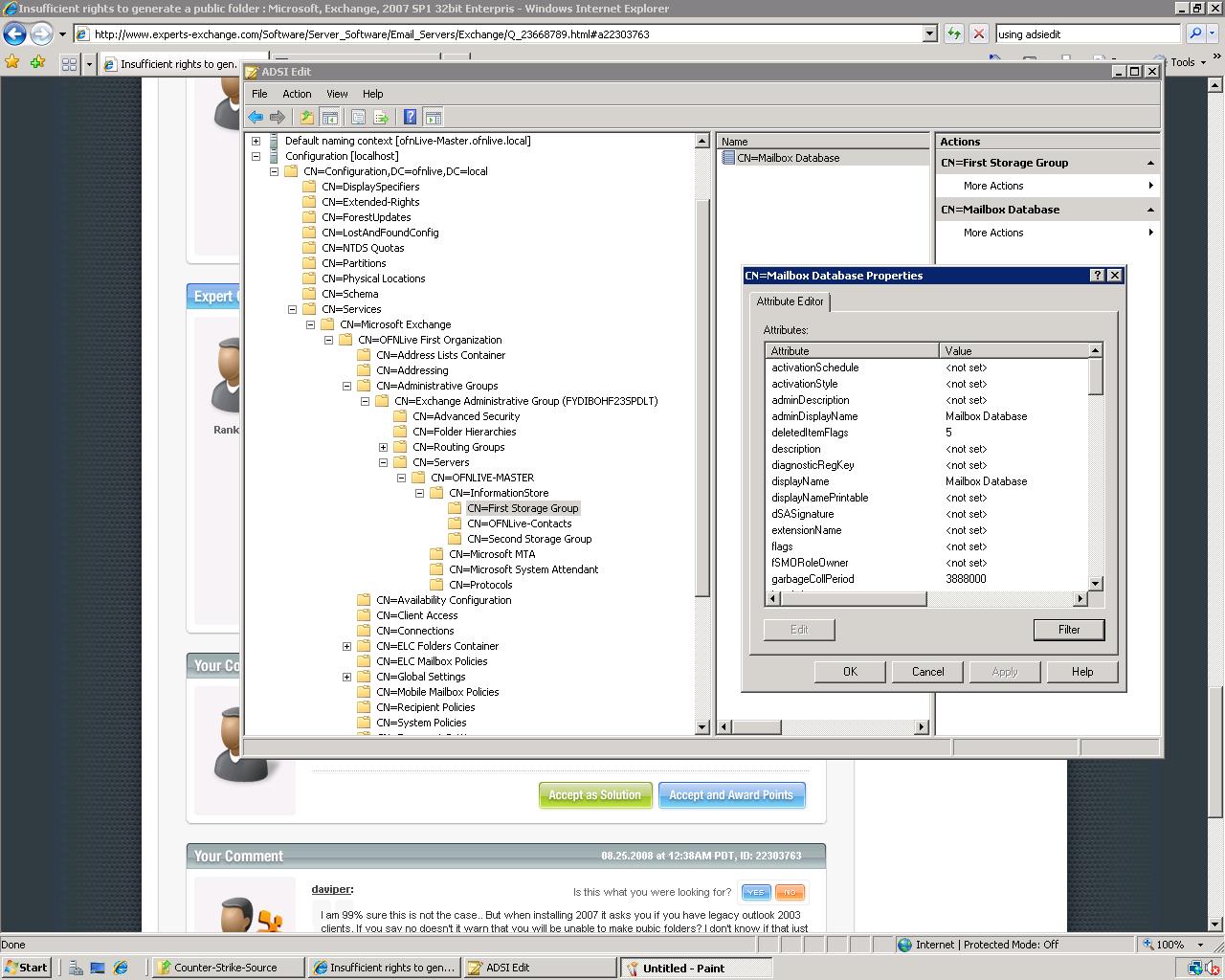Click the IE search magnifier button

(x=1194, y=33)
